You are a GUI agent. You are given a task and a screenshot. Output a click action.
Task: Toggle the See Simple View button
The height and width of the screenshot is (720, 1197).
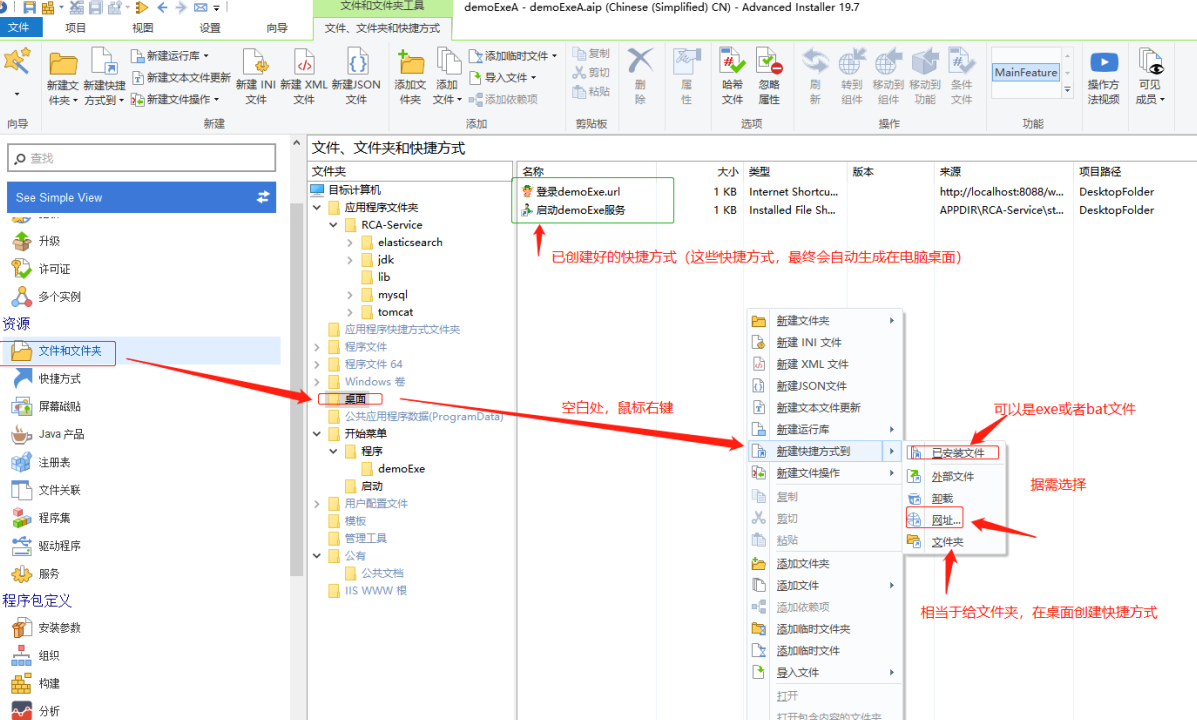pos(141,197)
